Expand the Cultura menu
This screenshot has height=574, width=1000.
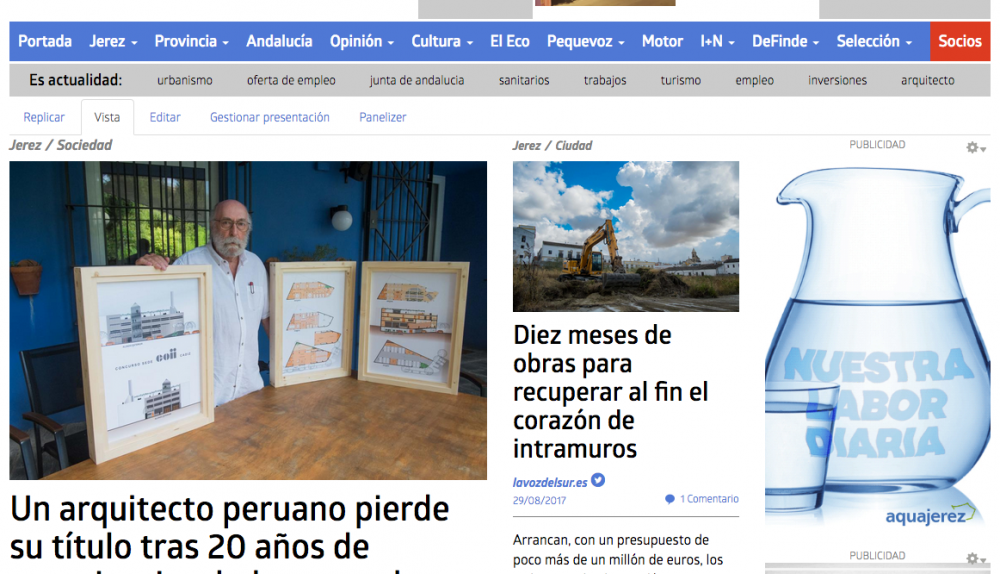[442, 41]
